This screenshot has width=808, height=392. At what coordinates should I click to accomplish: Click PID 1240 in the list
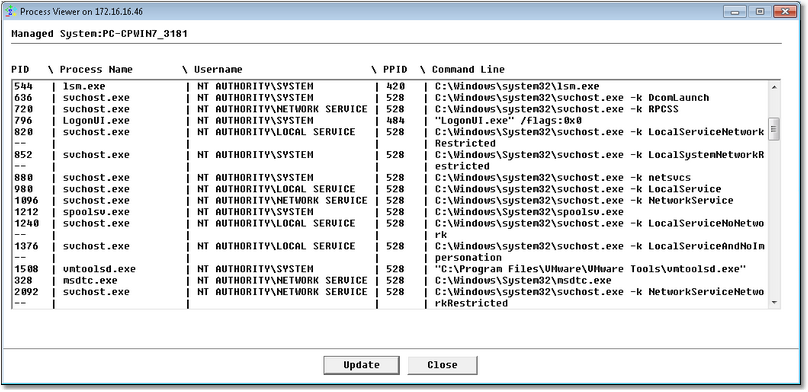click(26, 223)
